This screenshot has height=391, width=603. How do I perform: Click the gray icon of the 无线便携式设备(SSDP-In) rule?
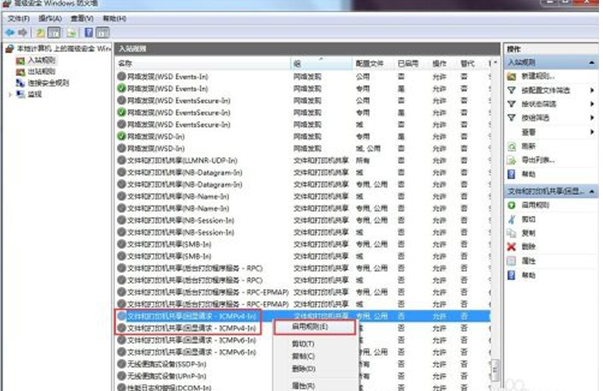(x=122, y=364)
